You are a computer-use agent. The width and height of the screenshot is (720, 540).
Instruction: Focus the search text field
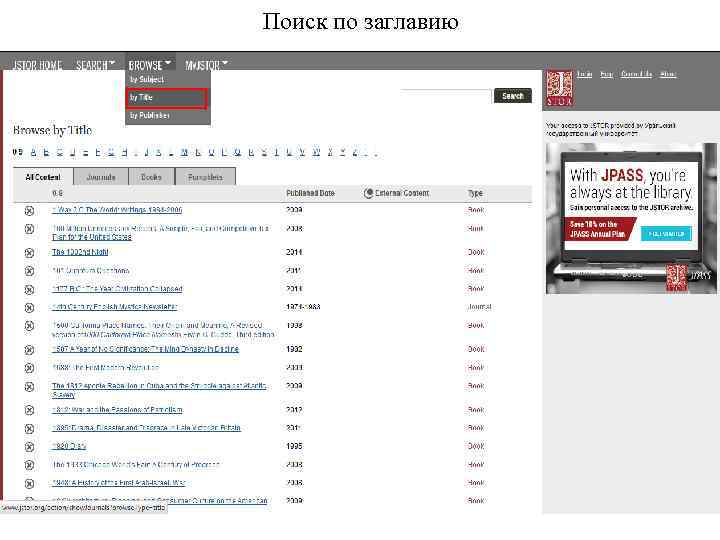(445, 96)
